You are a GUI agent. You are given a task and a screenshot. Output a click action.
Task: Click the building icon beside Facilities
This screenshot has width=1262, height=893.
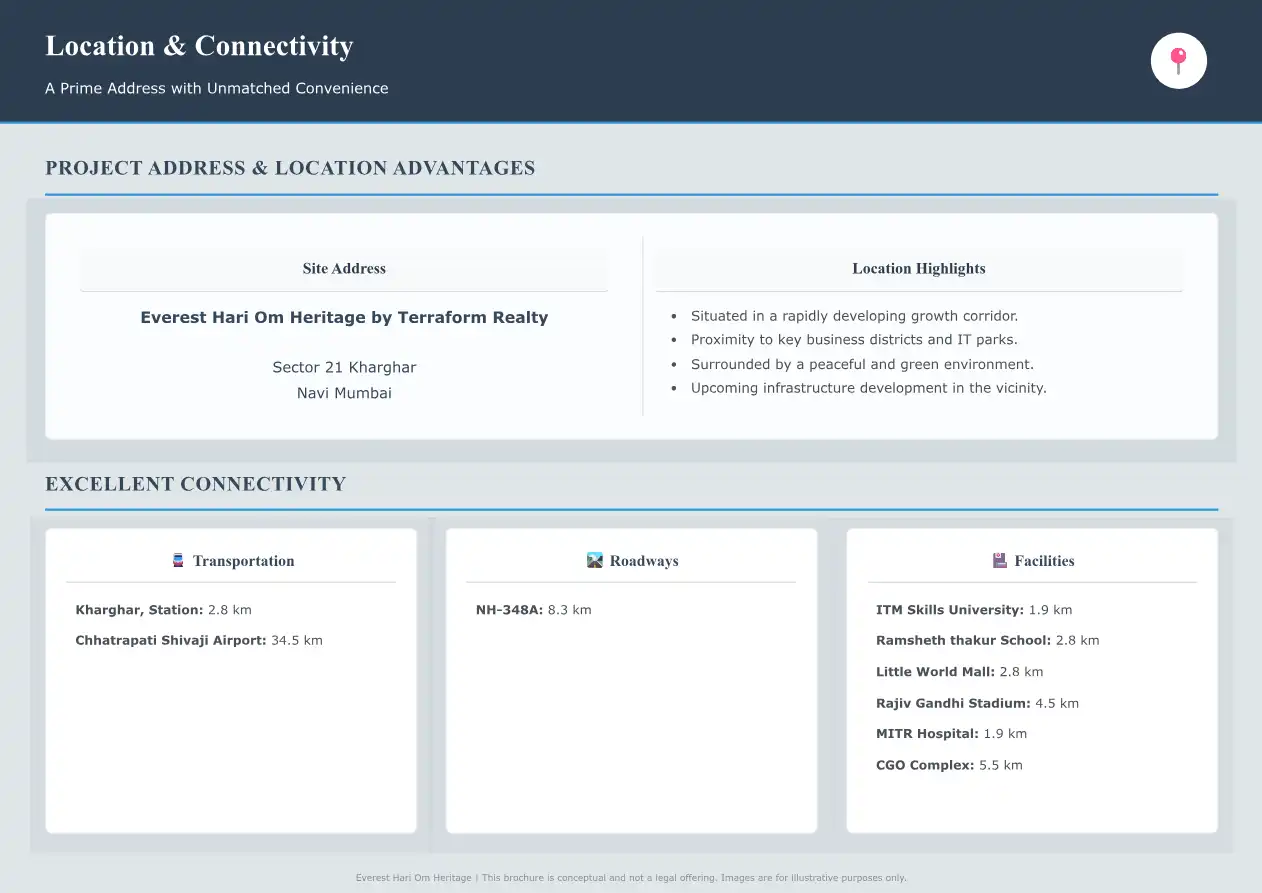click(999, 560)
